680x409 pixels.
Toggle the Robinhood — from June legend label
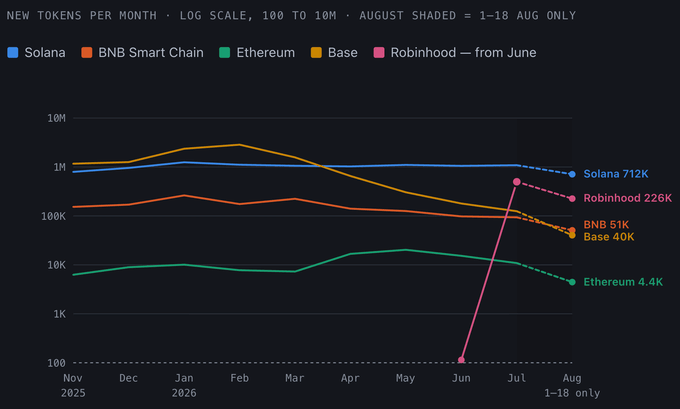point(463,53)
